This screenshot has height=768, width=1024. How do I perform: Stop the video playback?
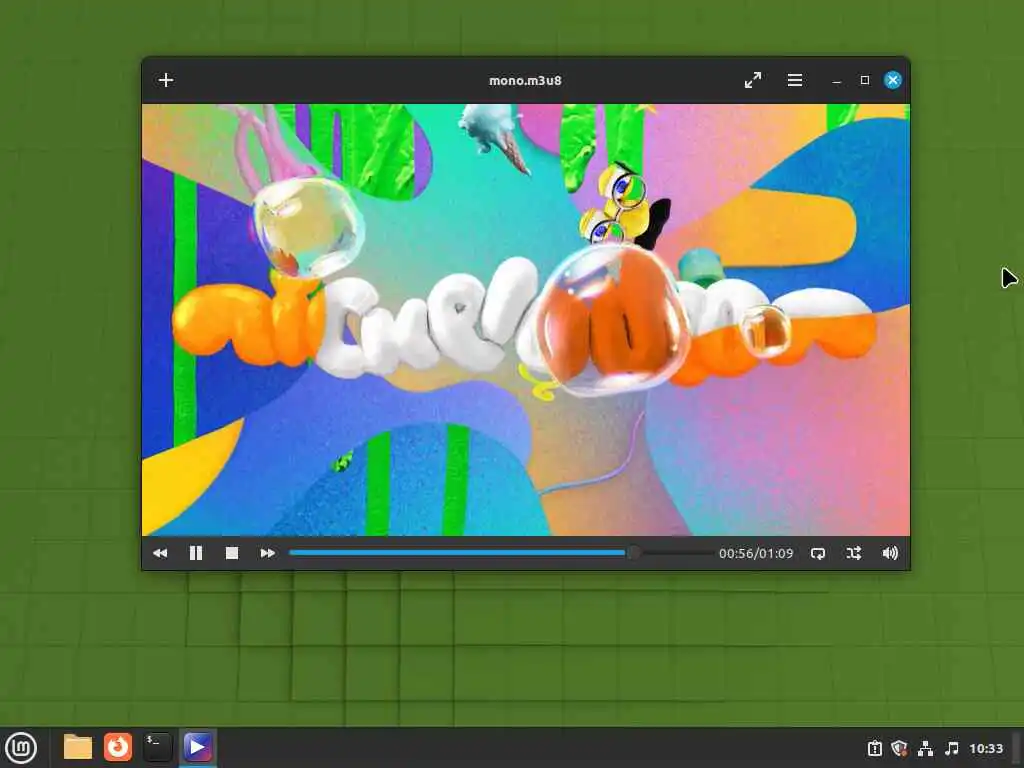[x=232, y=553]
